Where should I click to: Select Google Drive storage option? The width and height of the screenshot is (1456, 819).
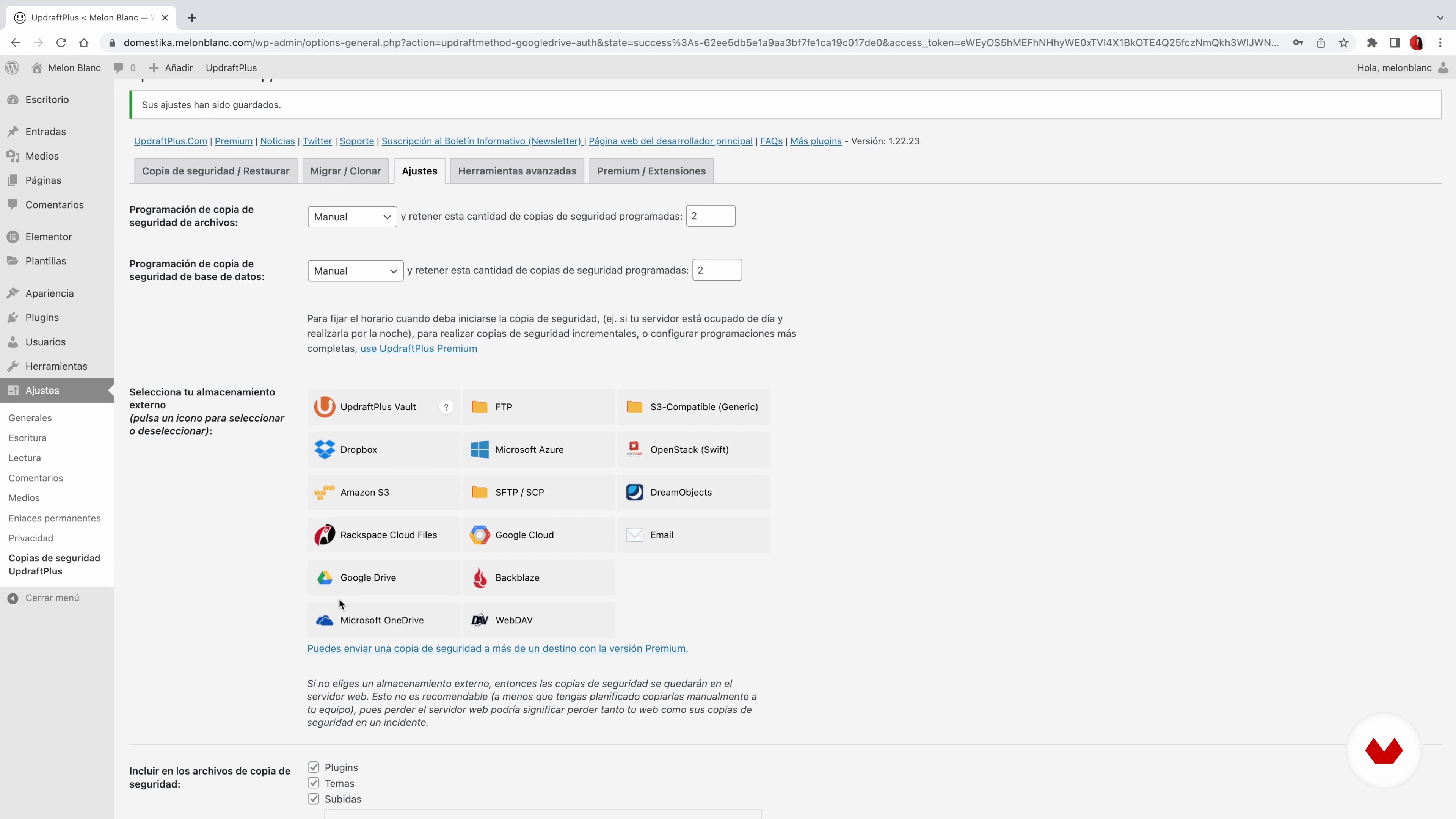point(383,577)
